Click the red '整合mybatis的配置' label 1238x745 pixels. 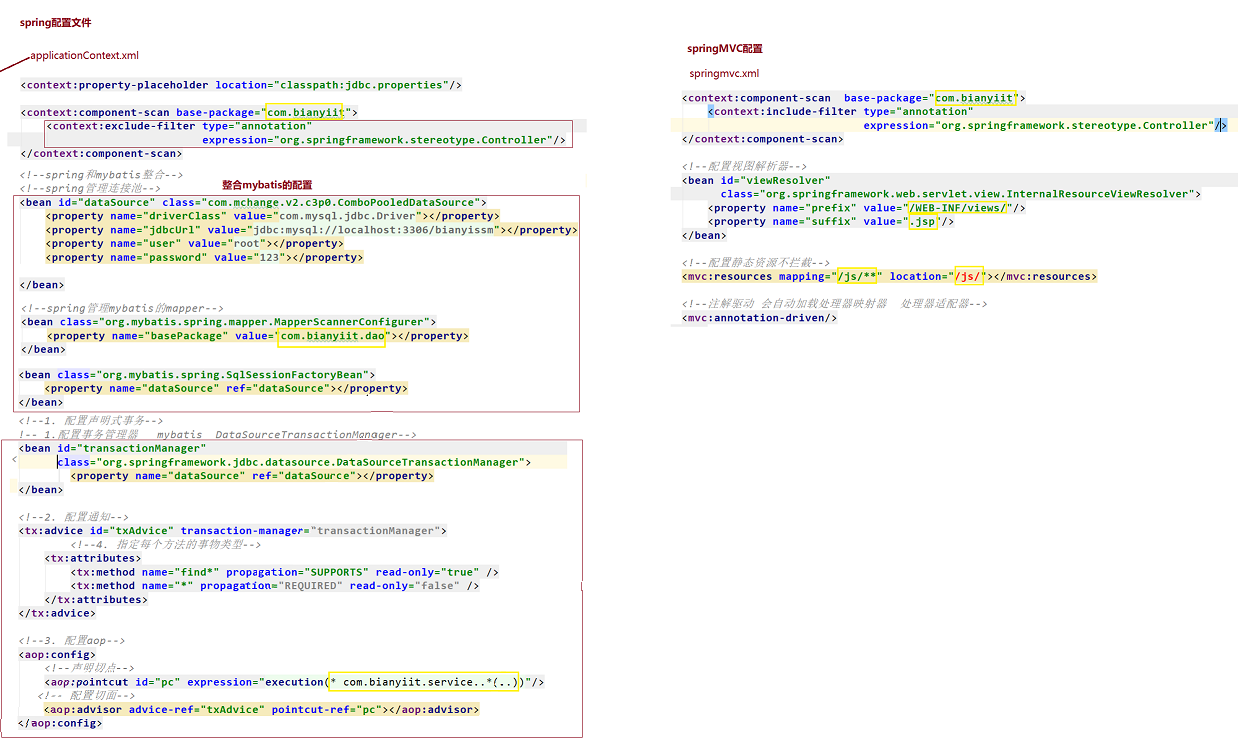267,185
